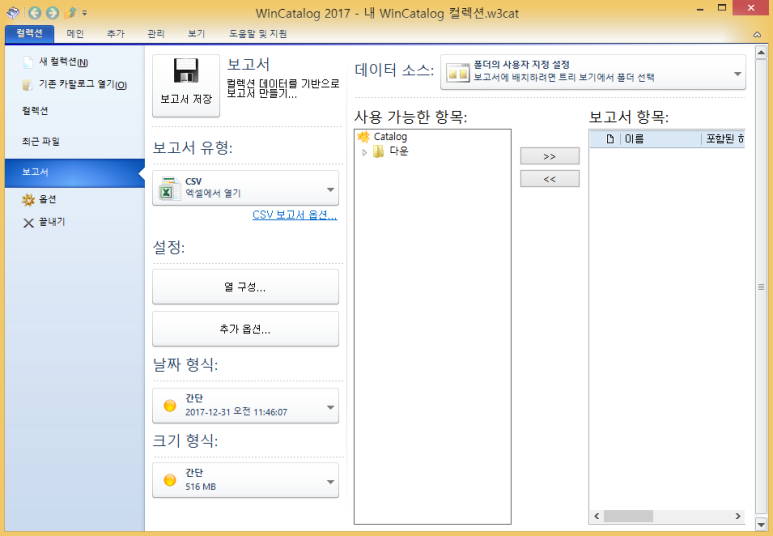This screenshot has width=773, height=536.
Task: Click the 열 구성... button
Action: tap(246, 286)
